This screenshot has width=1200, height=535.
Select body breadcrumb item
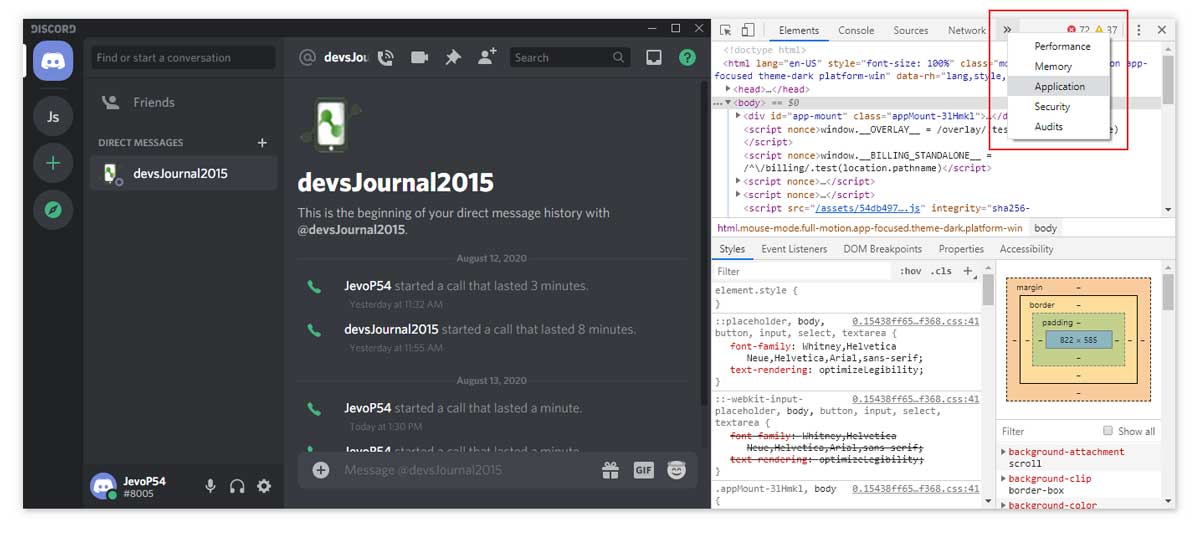click(1045, 228)
